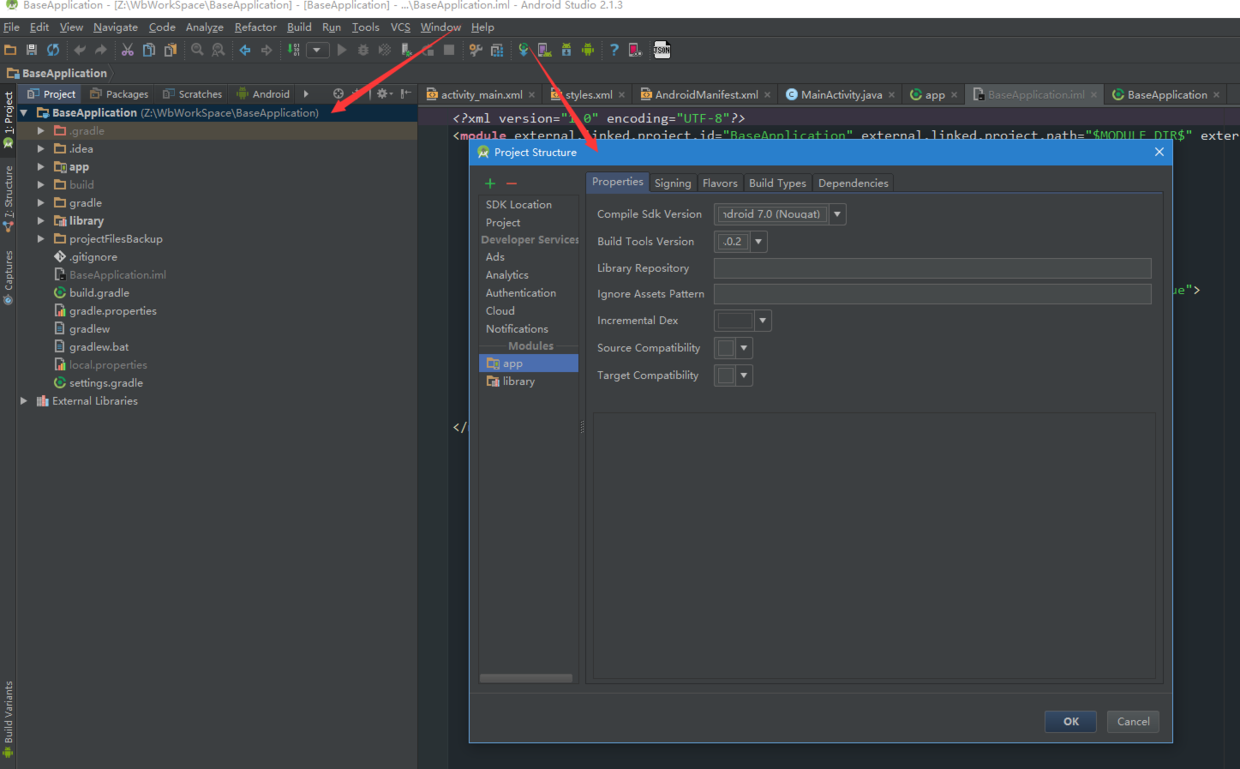Expand the External Libraries node
This screenshot has width=1240, height=769.
[x=24, y=401]
